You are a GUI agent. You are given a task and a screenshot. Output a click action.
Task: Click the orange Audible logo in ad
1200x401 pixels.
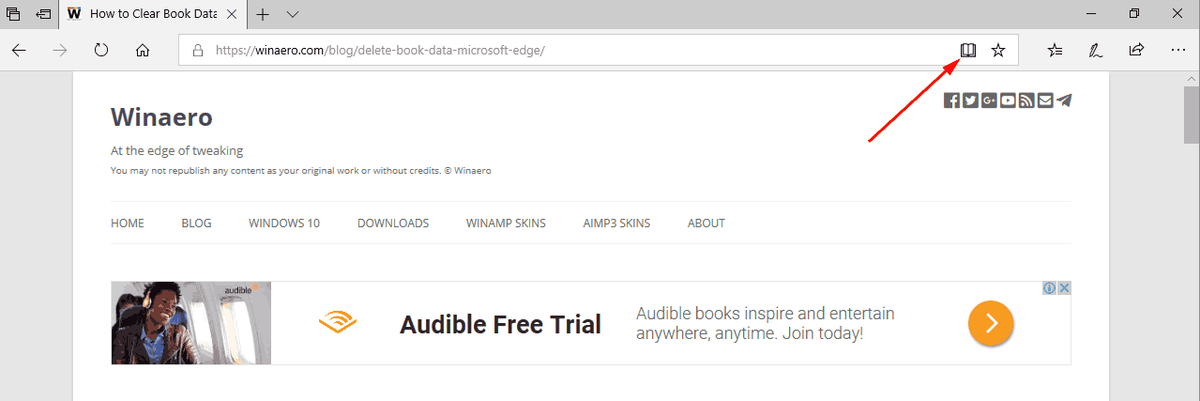pos(338,323)
